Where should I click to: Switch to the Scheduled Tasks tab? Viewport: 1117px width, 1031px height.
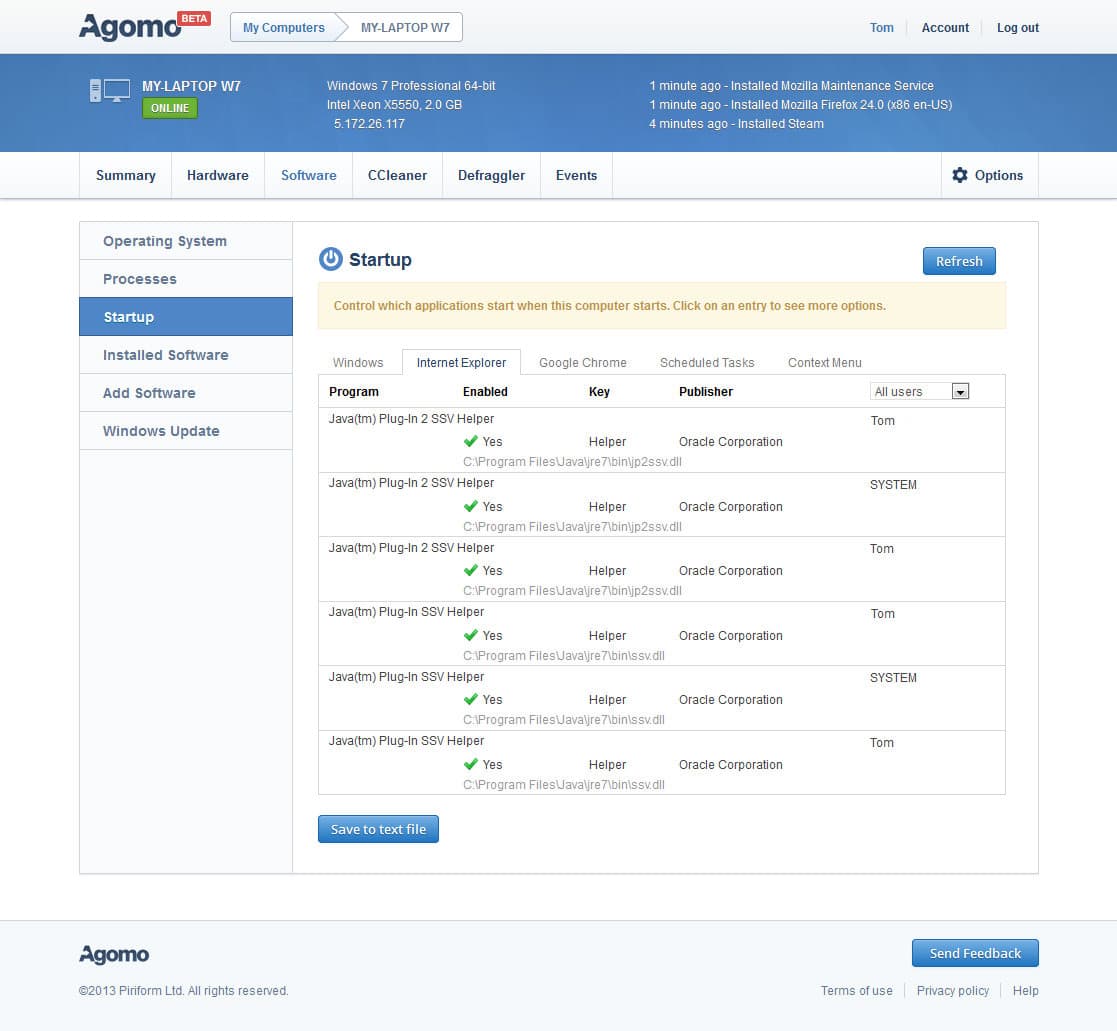click(x=707, y=363)
